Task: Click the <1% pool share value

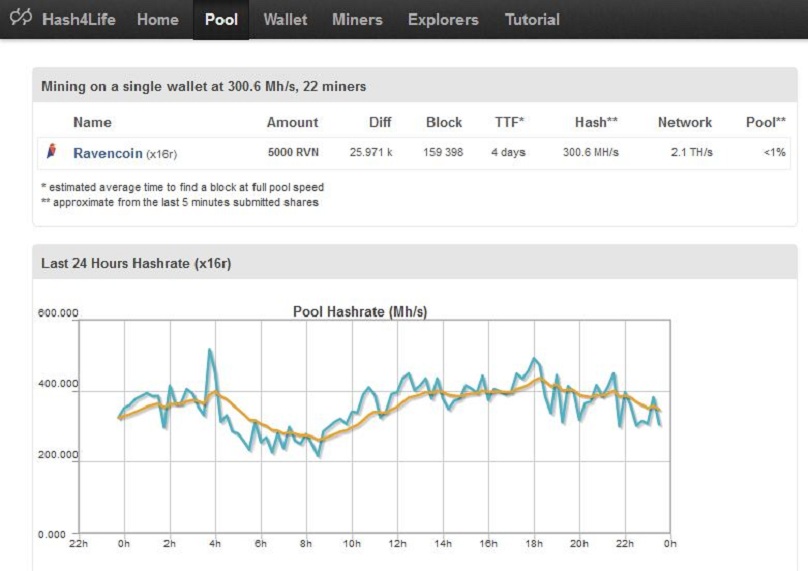Action: [775, 153]
